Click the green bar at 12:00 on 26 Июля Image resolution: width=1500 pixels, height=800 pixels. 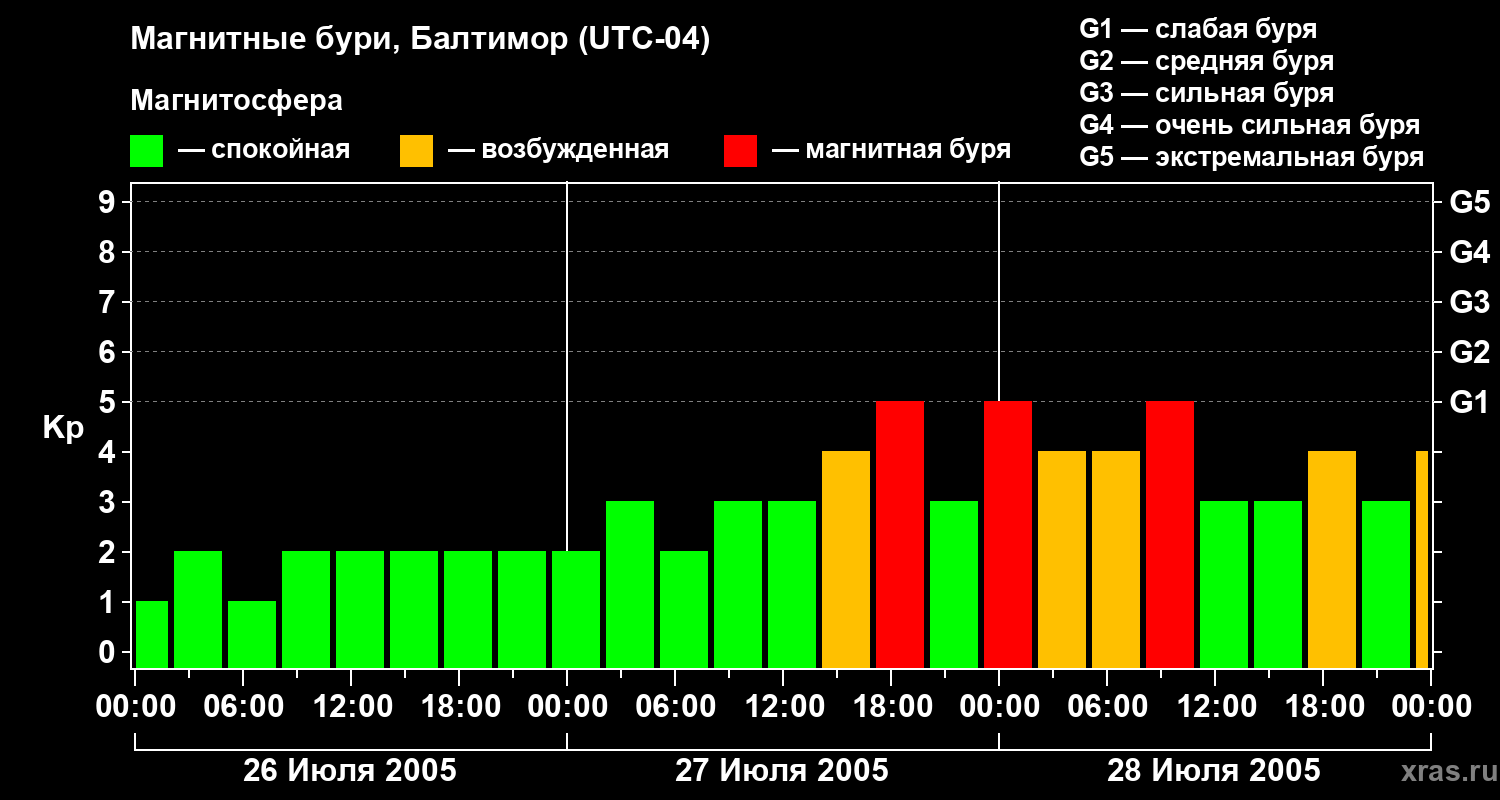pos(360,609)
